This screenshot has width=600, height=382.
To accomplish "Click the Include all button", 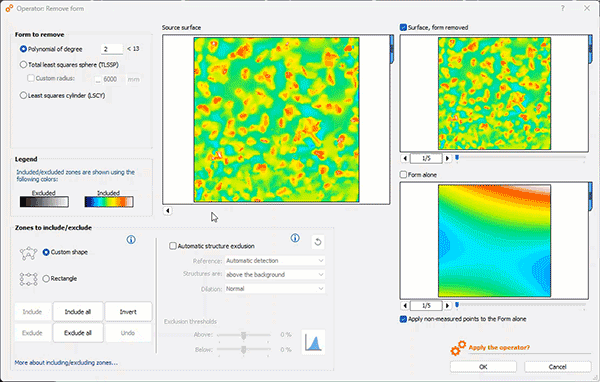I will 78,312.
